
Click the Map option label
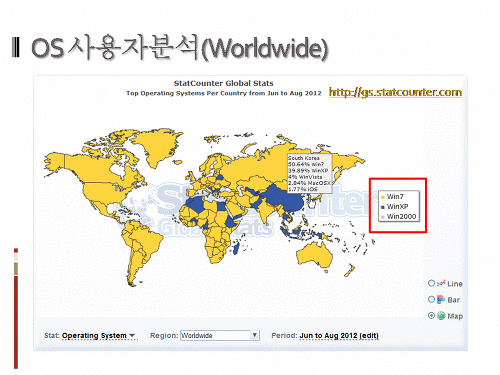[455, 316]
